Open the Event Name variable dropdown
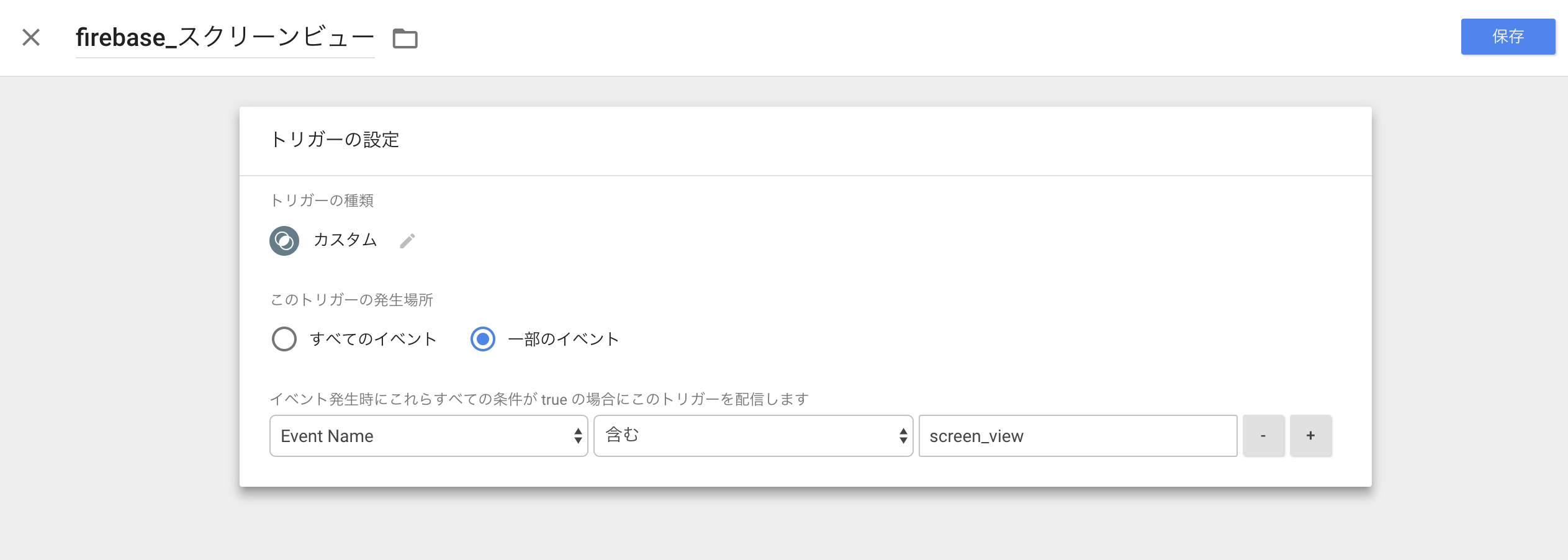 (428, 435)
